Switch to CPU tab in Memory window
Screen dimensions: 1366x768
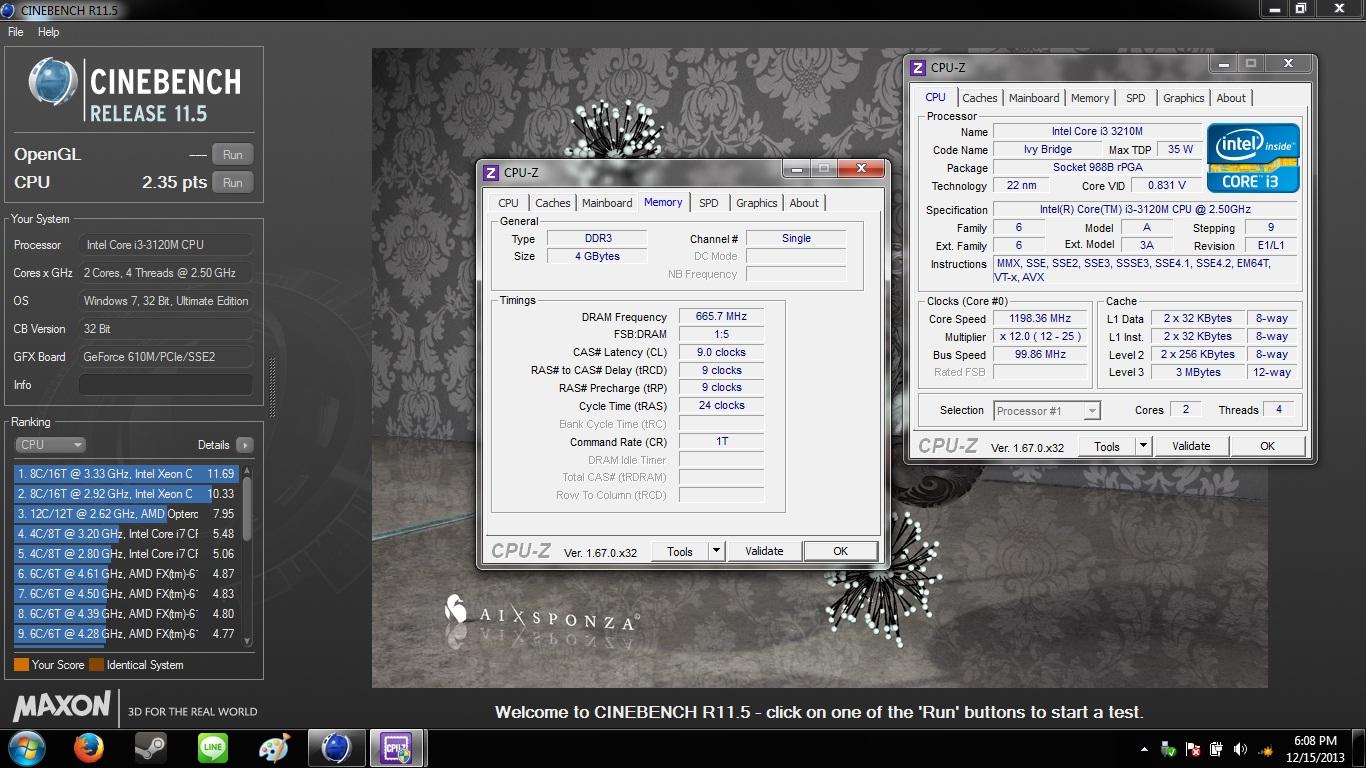click(x=509, y=203)
